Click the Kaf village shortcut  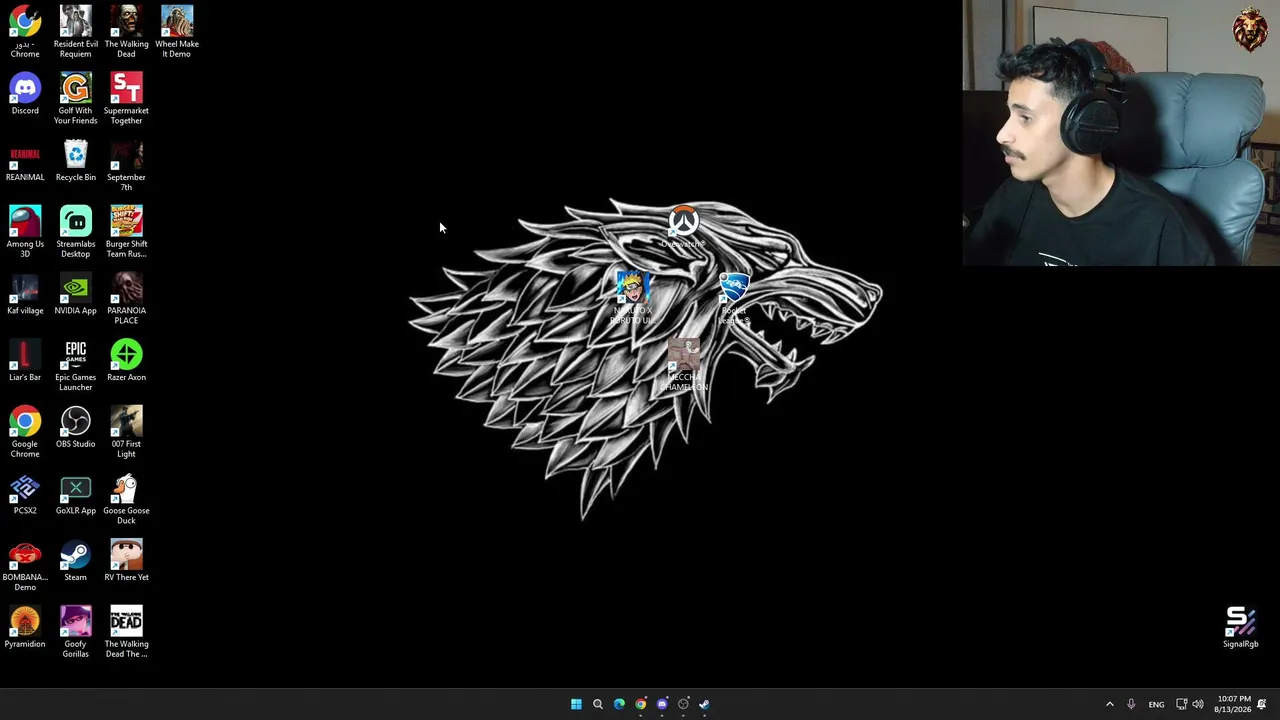pyautogui.click(x=25, y=294)
